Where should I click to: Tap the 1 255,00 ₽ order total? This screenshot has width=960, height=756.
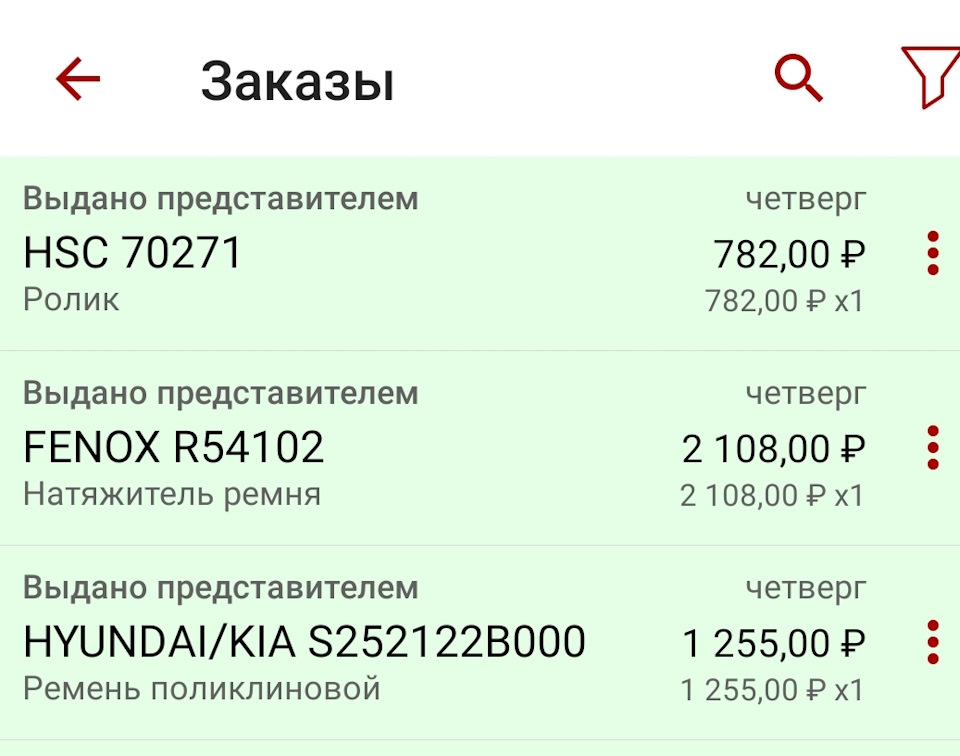pyautogui.click(x=773, y=643)
